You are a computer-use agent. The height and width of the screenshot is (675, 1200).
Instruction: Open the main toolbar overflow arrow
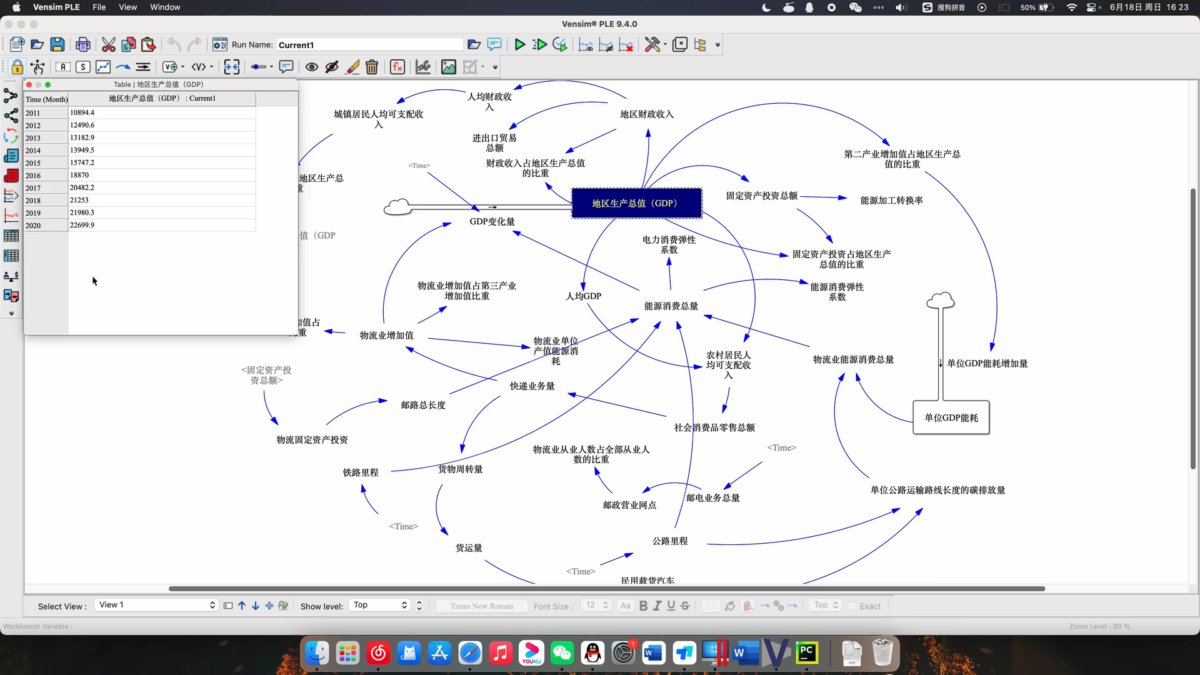pos(717,45)
